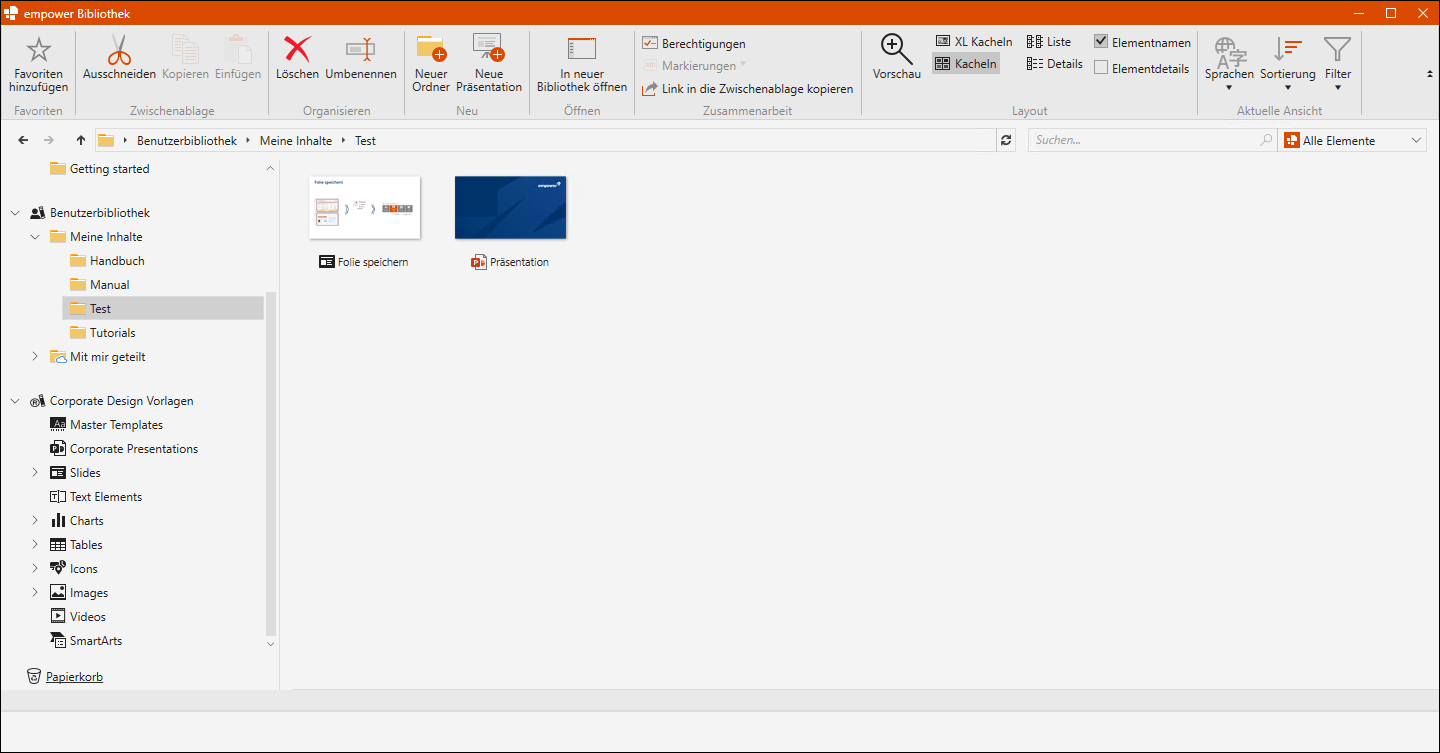This screenshot has width=1440, height=753.
Task: Click the Präsentation element name
Action: [519, 262]
